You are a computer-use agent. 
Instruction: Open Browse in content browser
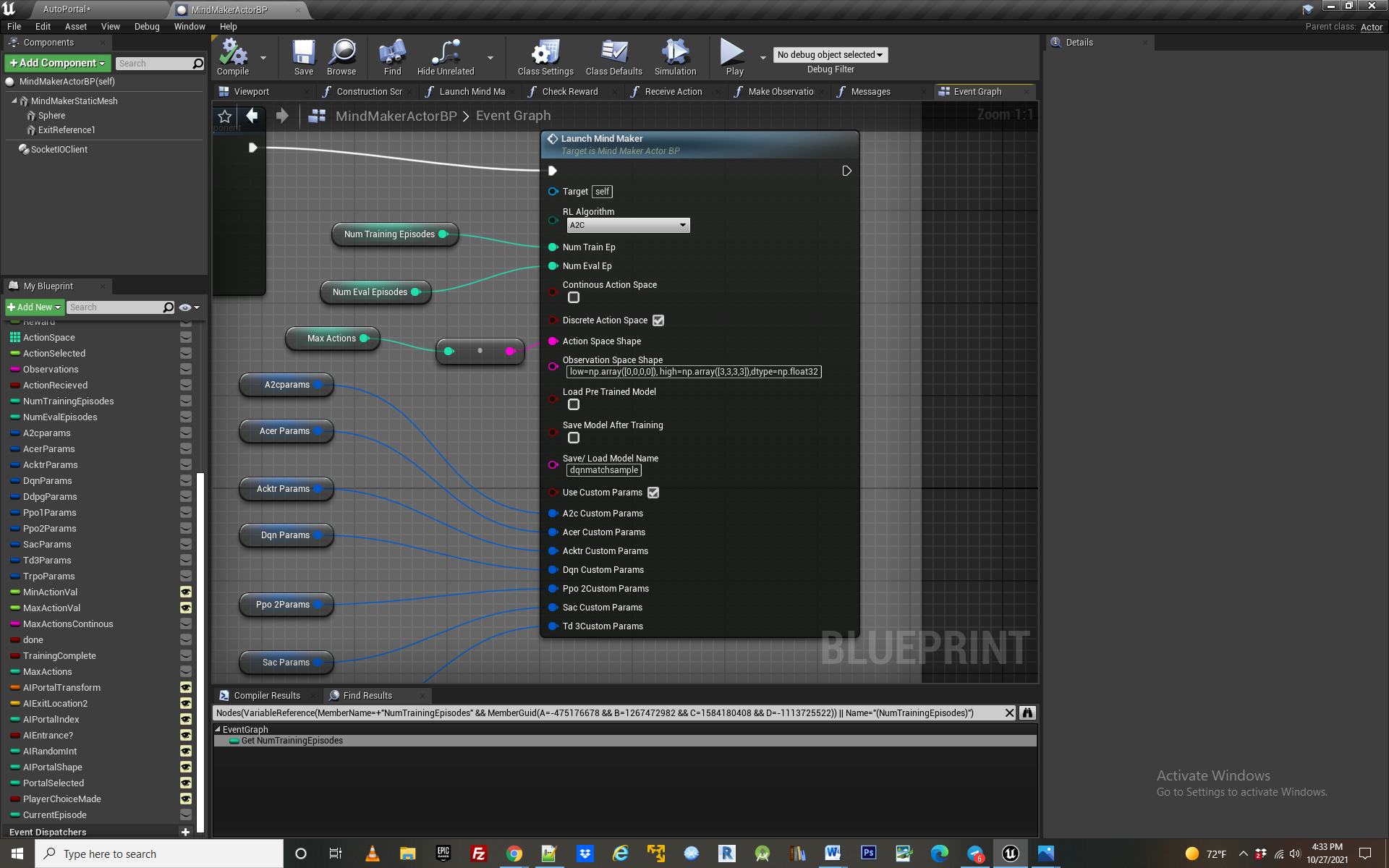pos(341,55)
